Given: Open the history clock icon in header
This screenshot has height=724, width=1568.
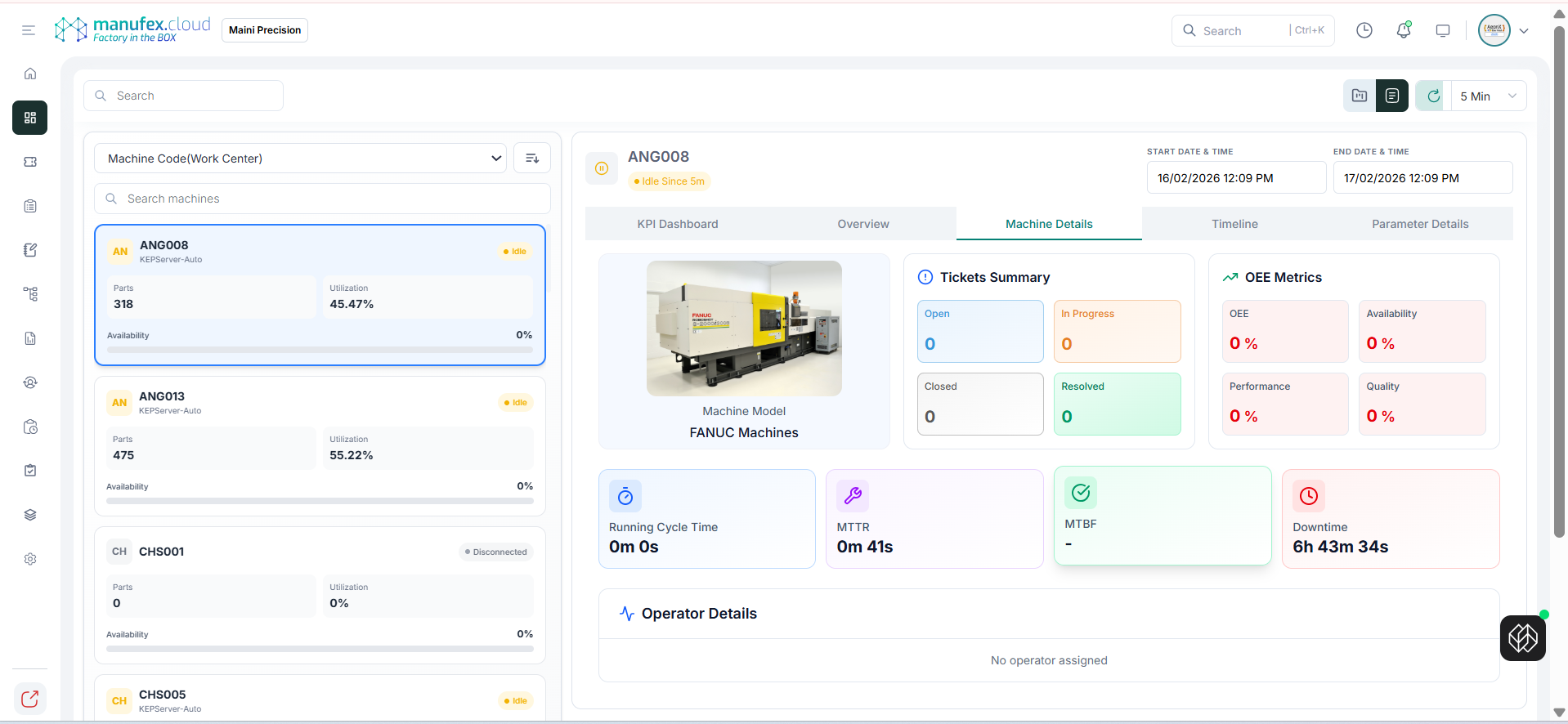Looking at the screenshot, I should pyautogui.click(x=1364, y=30).
